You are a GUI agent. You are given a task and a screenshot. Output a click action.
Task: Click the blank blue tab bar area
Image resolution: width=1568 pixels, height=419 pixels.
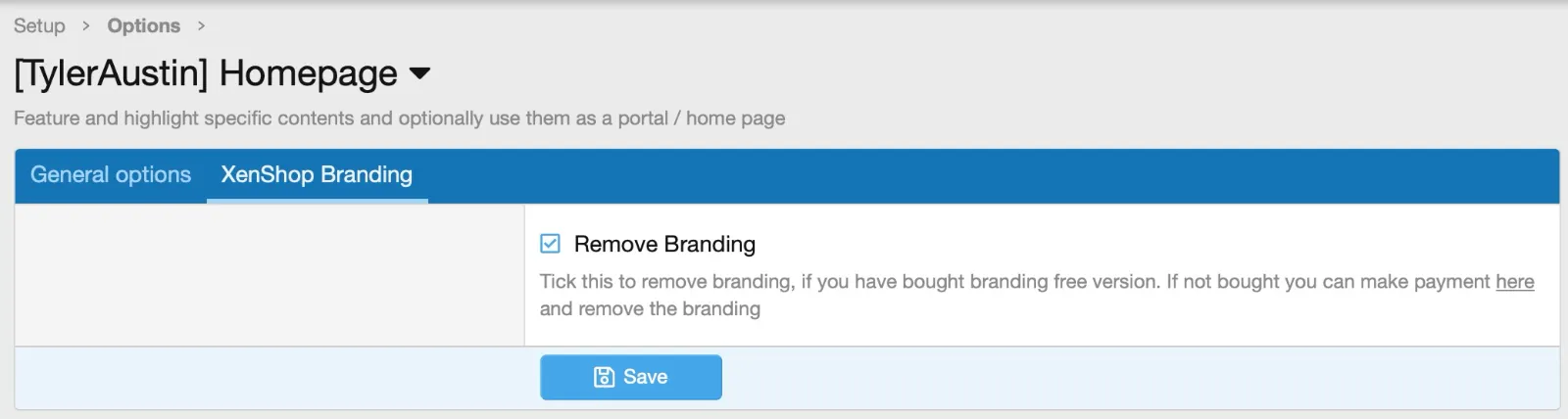[980, 176]
